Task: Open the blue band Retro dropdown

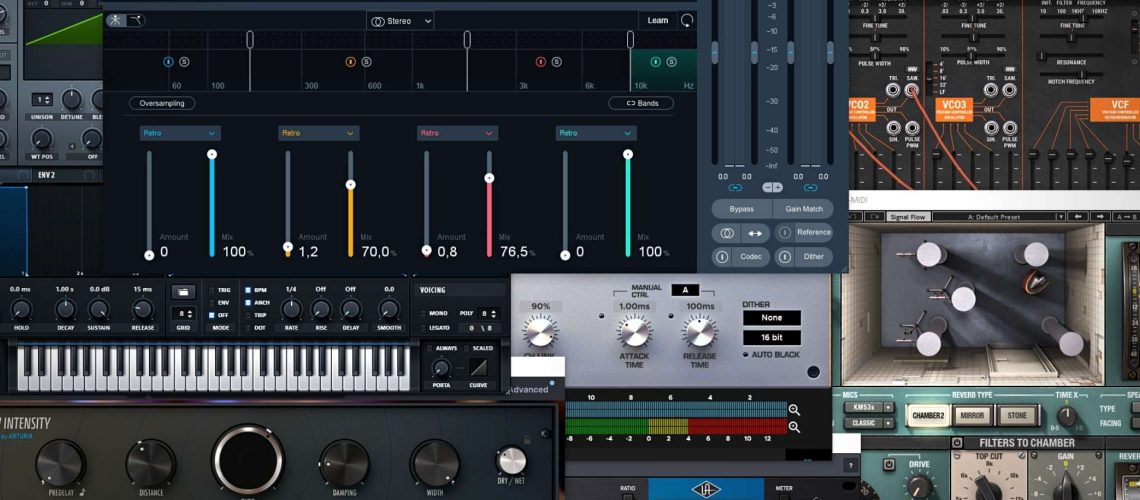Action: [x=180, y=133]
